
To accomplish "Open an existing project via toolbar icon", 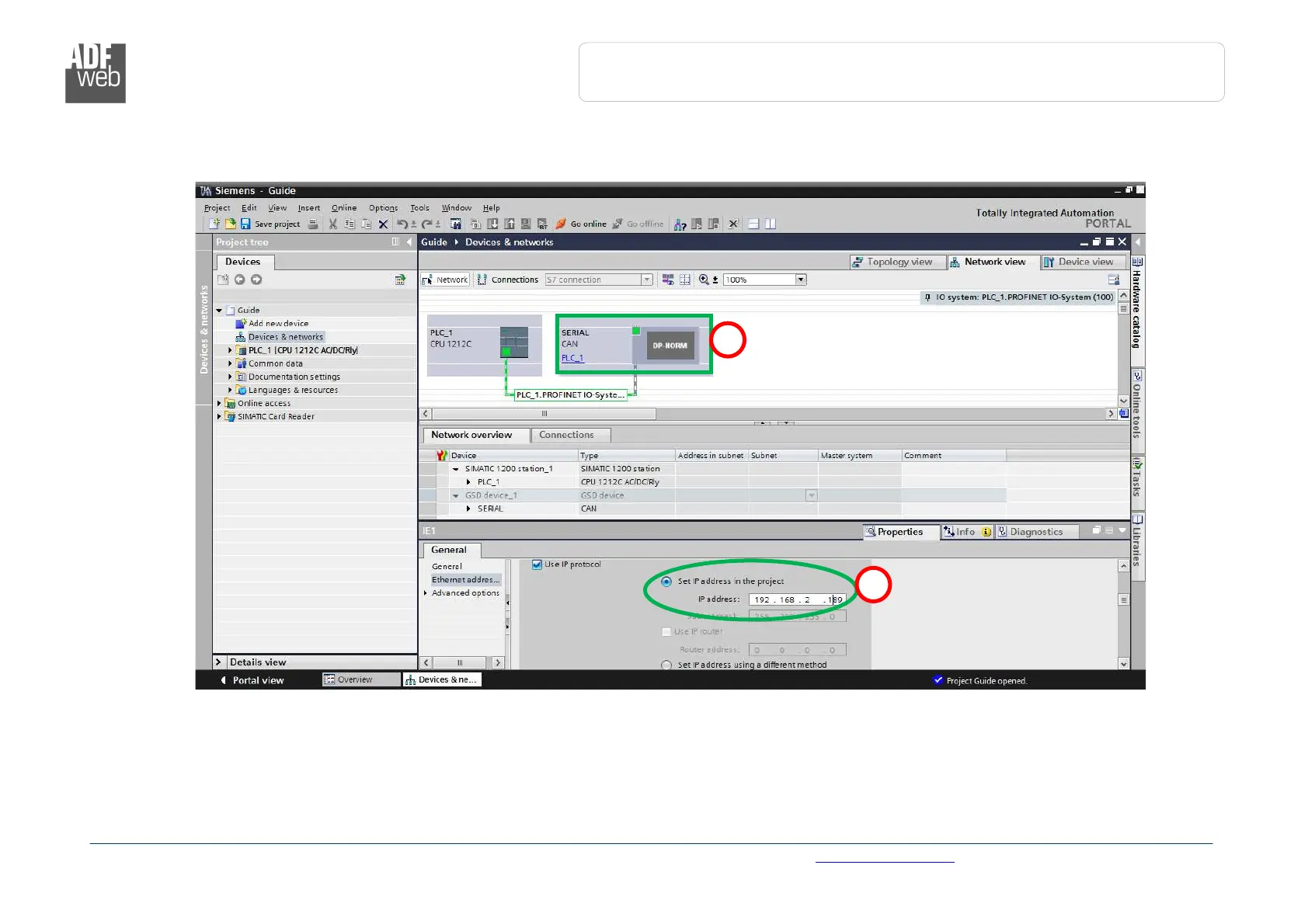I will pos(230,224).
